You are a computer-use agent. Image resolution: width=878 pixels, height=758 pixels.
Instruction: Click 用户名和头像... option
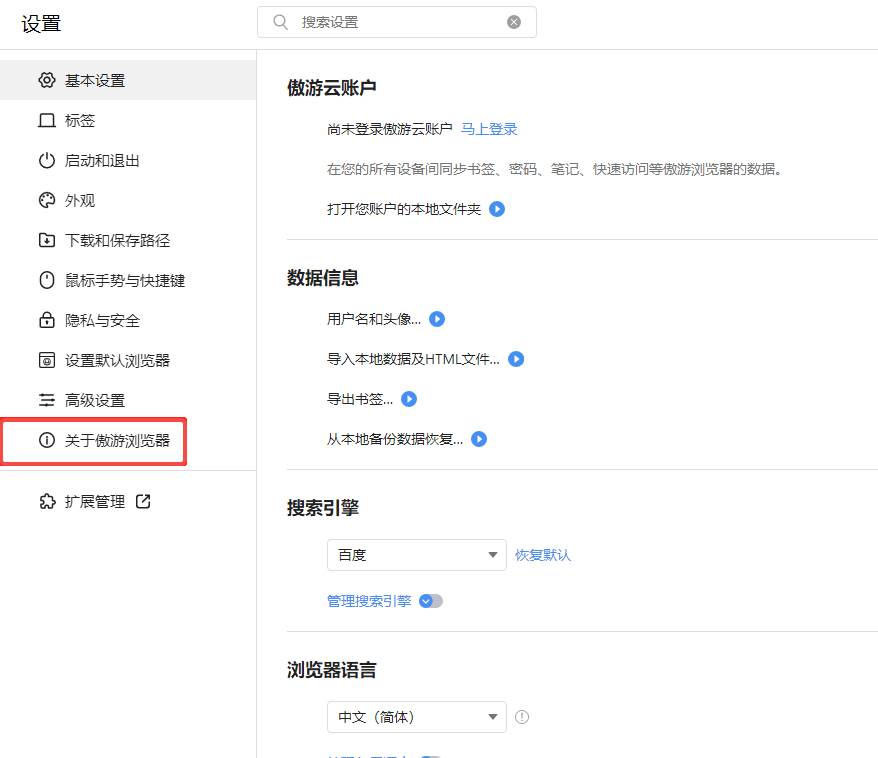(373, 319)
